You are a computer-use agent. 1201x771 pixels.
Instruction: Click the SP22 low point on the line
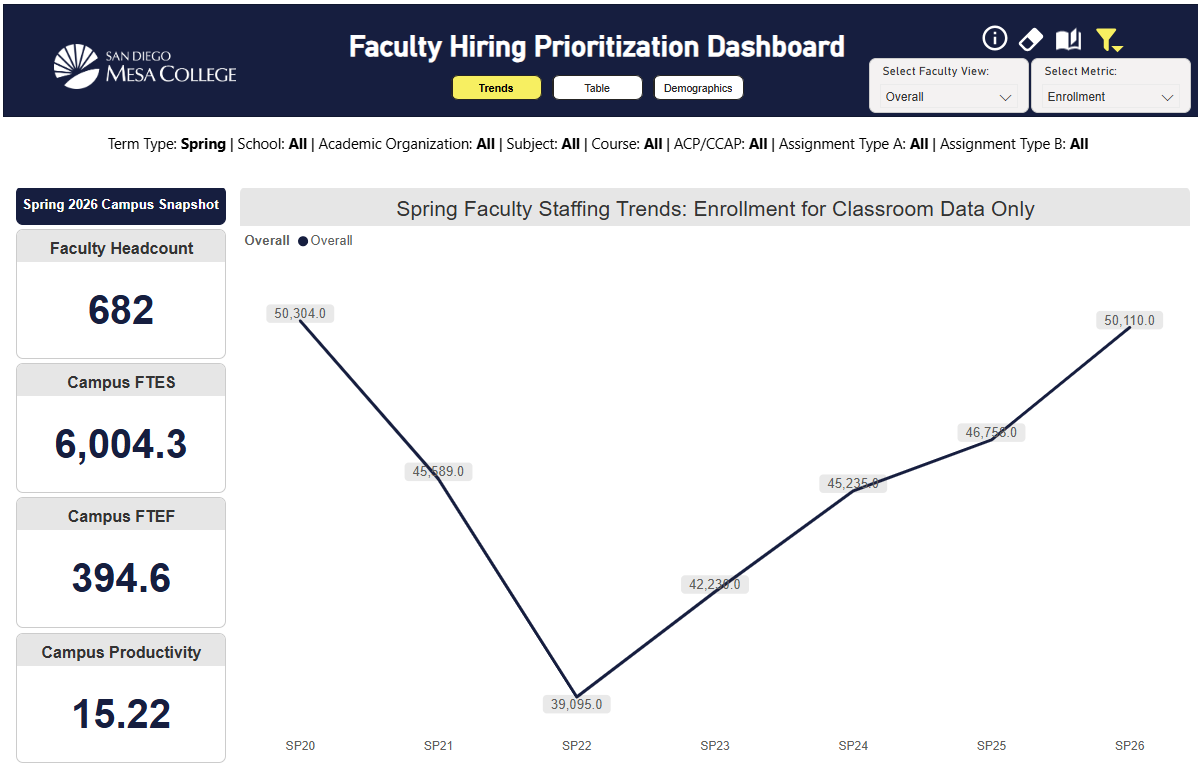[x=577, y=694]
